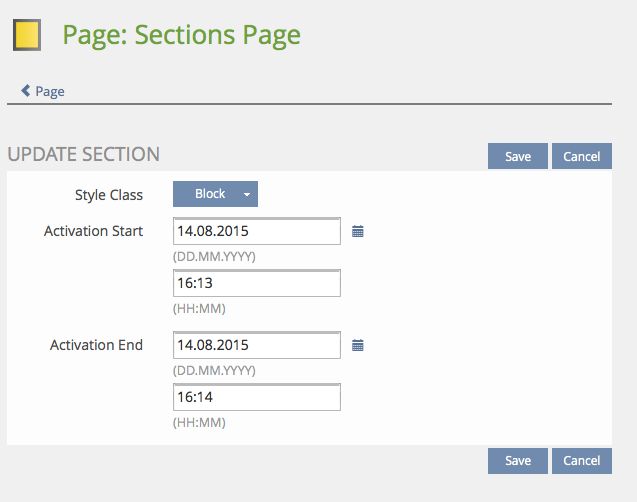
Task: Focus the Activation Start date field
Action: (256, 231)
